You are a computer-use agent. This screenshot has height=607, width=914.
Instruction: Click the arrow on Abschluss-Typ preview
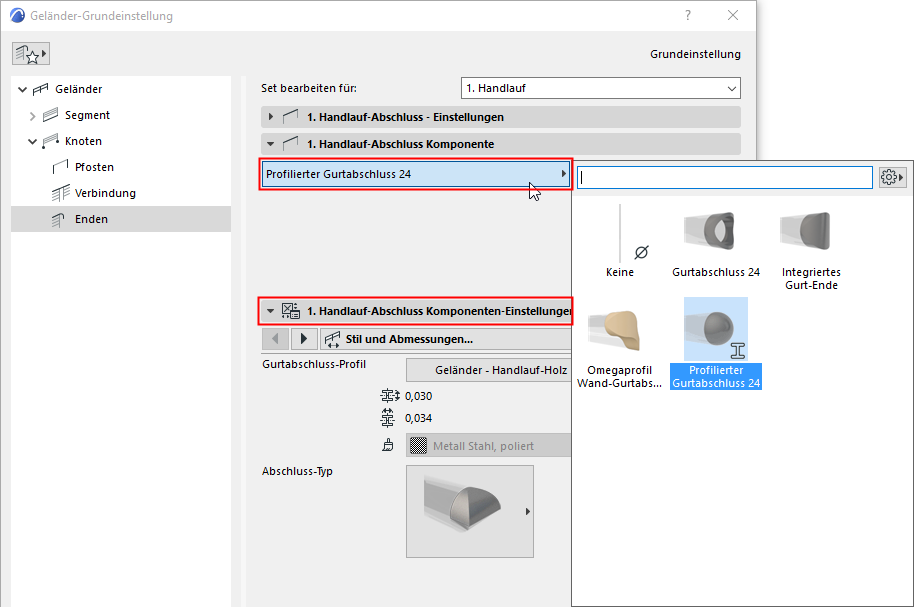[x=528, y=511]
